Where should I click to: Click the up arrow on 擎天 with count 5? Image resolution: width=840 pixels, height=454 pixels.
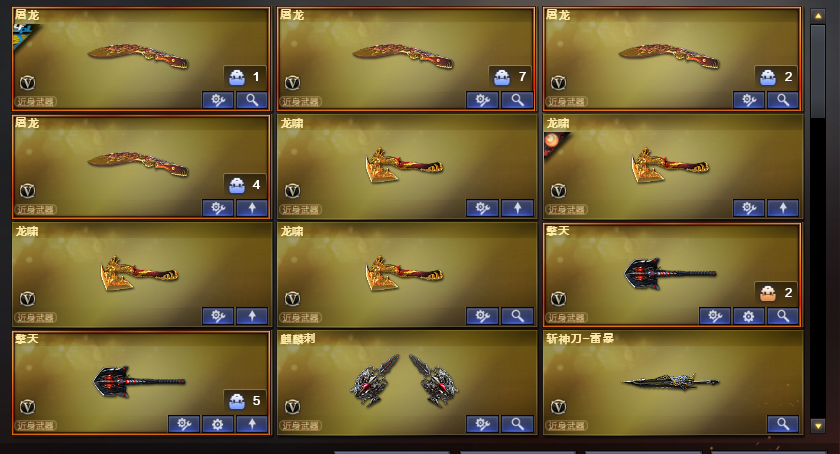point(252,425)
